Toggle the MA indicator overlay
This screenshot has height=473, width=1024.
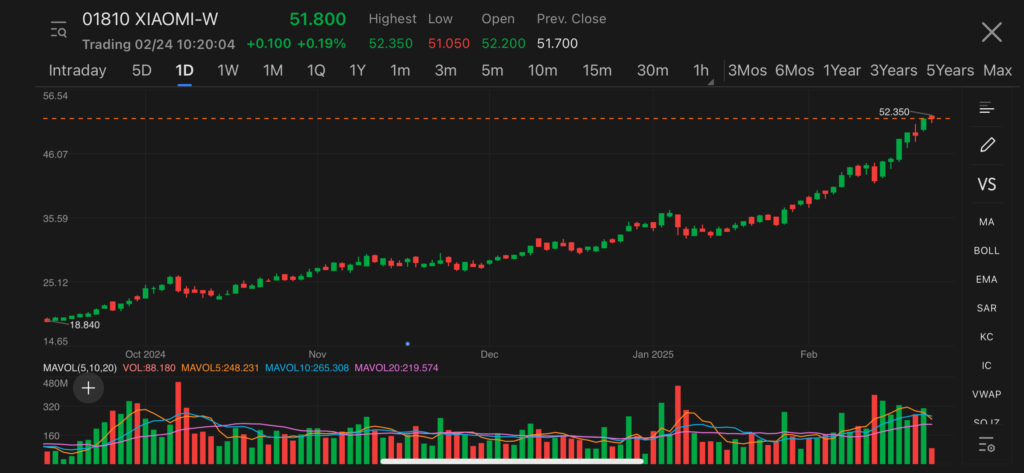986,221
